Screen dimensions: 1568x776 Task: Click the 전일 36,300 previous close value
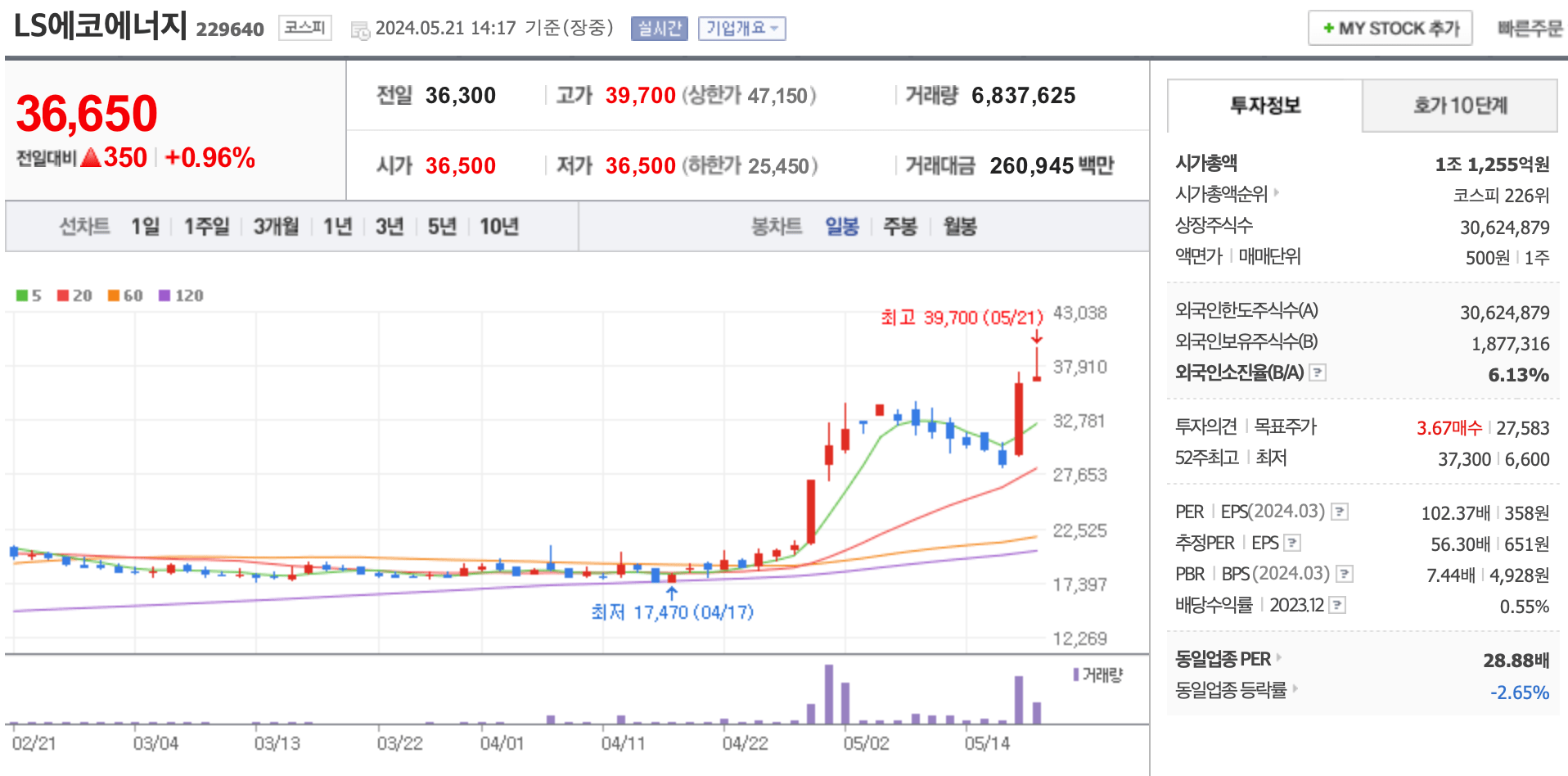460,96
